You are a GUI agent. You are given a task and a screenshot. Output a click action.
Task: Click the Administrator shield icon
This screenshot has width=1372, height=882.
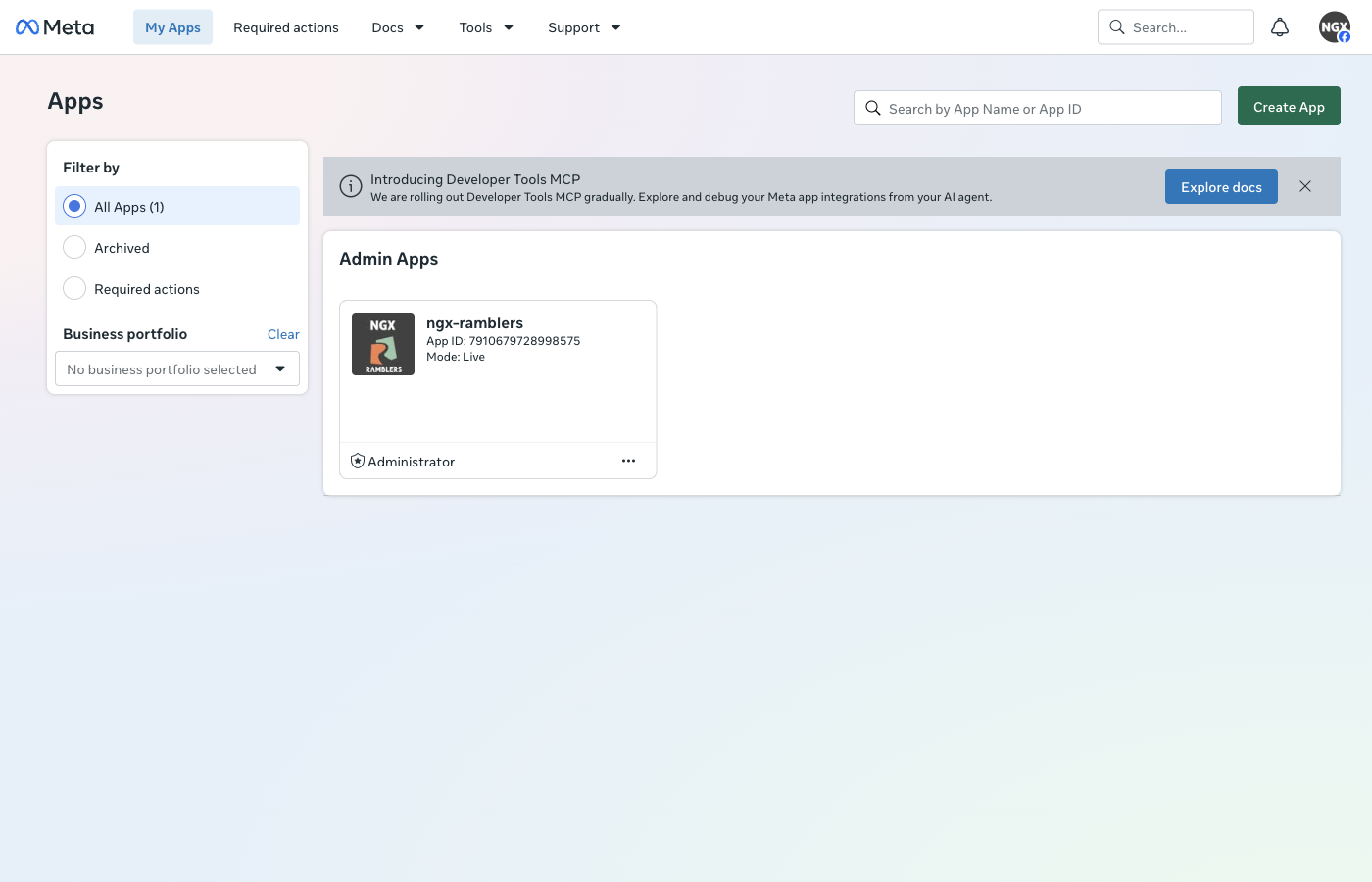click(x=358, y=461)
